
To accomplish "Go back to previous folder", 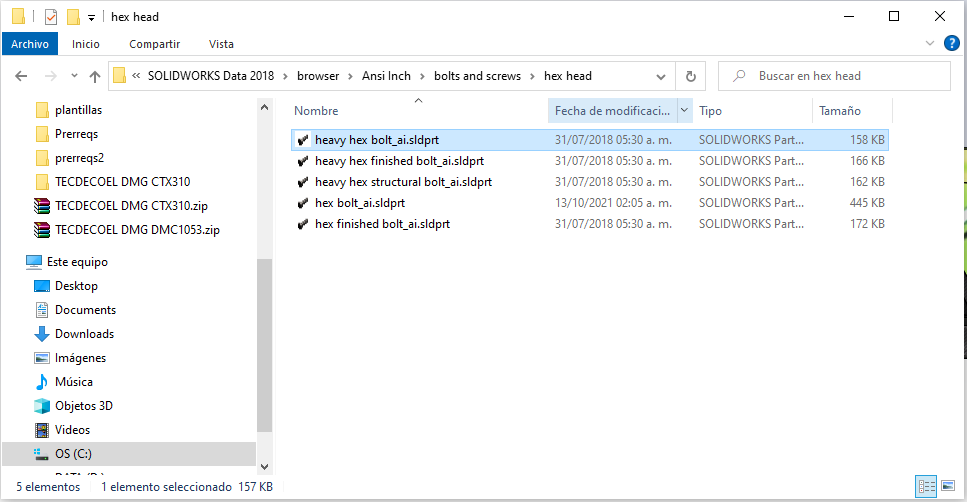I will coord(21,76).
